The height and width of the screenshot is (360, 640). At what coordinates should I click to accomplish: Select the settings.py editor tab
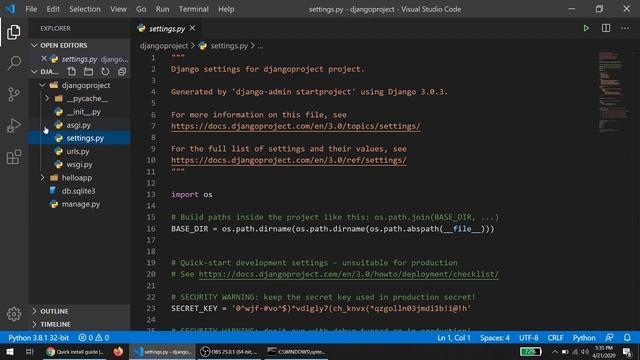point(167,29)
